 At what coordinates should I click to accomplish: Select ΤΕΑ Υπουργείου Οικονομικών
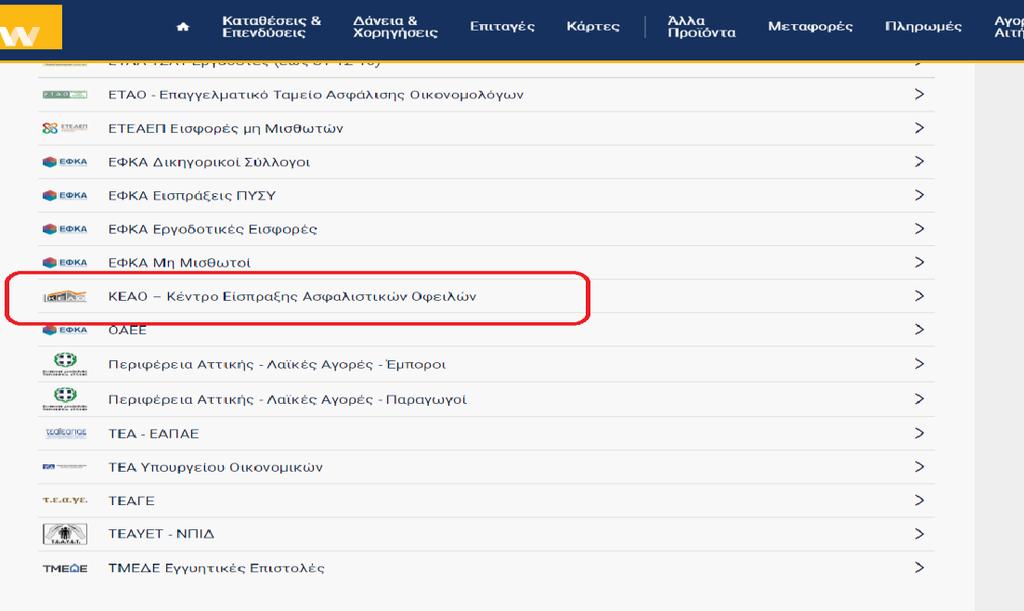(x=216, y=467)
